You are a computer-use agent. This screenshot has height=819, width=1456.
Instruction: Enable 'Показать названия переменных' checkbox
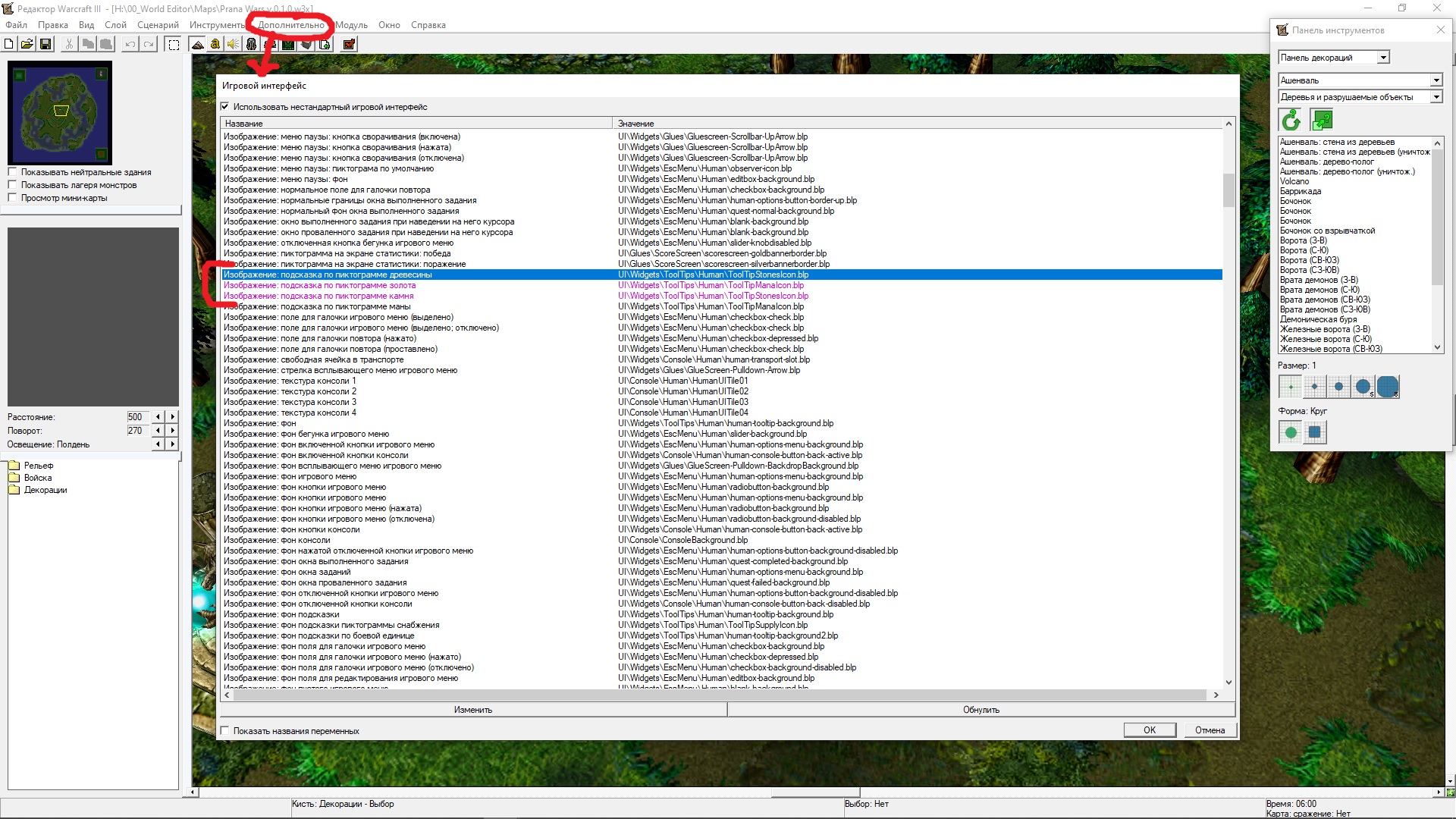click(x=224, y=731)
